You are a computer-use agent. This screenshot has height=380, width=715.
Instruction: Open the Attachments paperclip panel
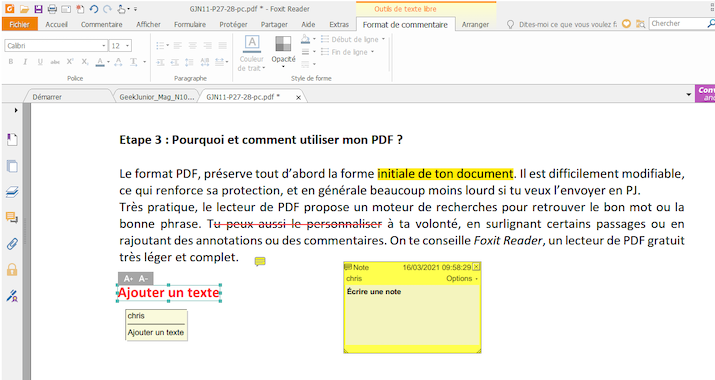pos(12,244)
